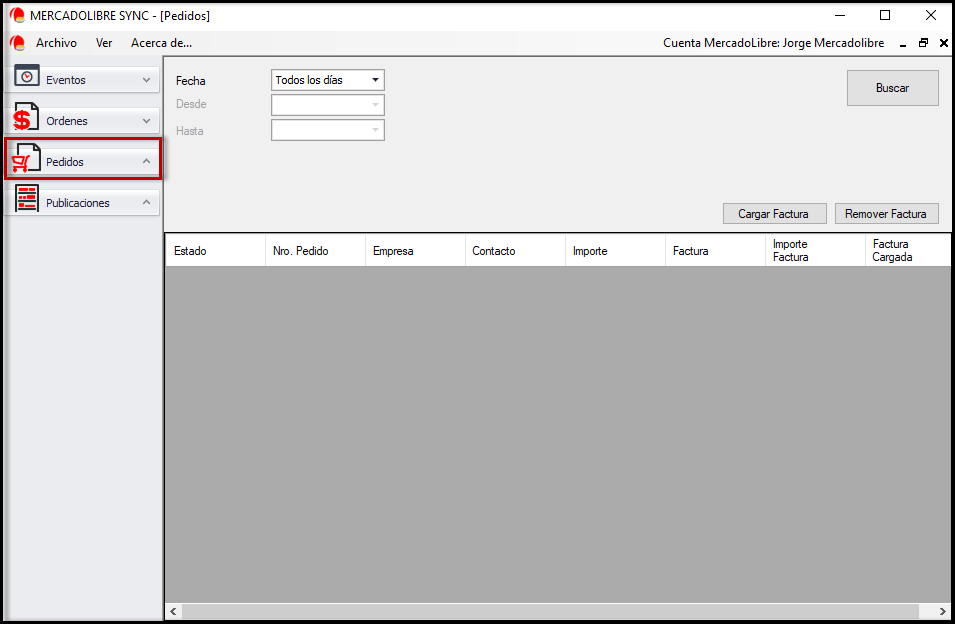Screen dimensions: 955x624
Task: Click the Cuenta MercadoLibre account label
Action: pos(774,43)
